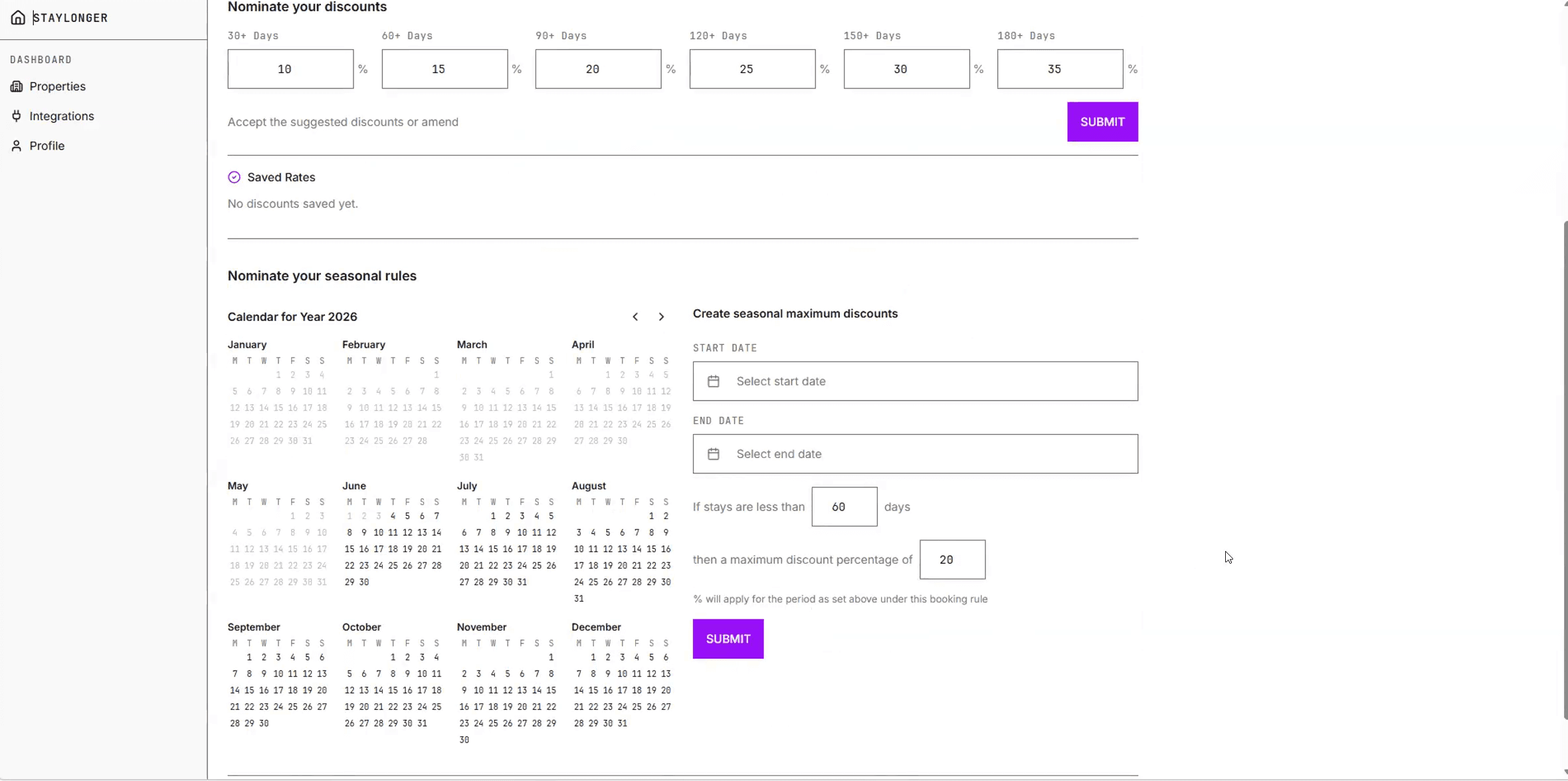This screenshot has height=781, width=1568.
Task: Open Profile in the sidebar
Action: click(x=47, y=146)
